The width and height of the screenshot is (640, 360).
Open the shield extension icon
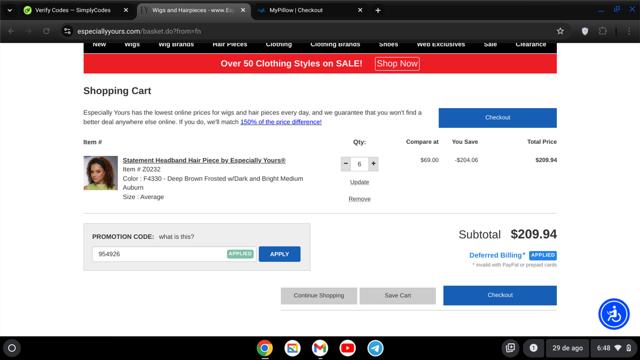[585, 31]
